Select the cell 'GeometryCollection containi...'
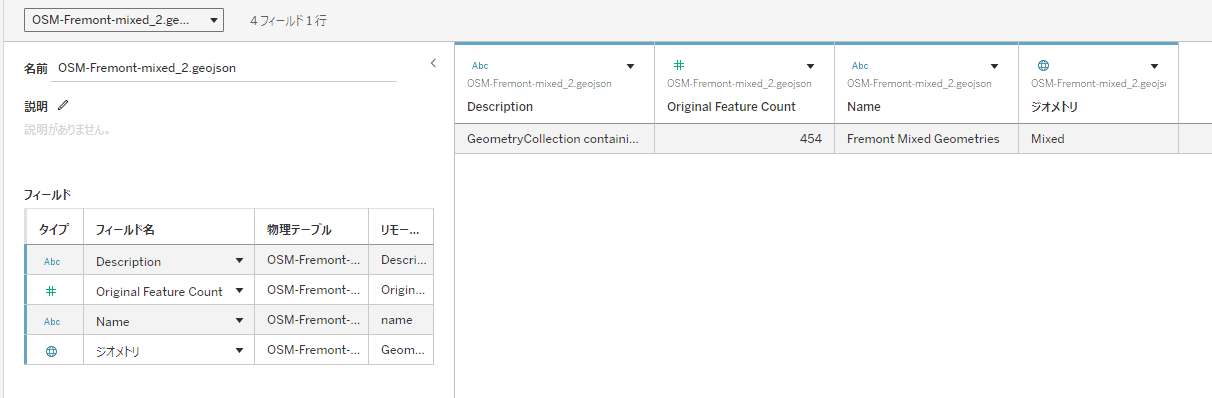The width and height of the screenshot is (1212, 398). pyautogui.click(x=554, y=139)
